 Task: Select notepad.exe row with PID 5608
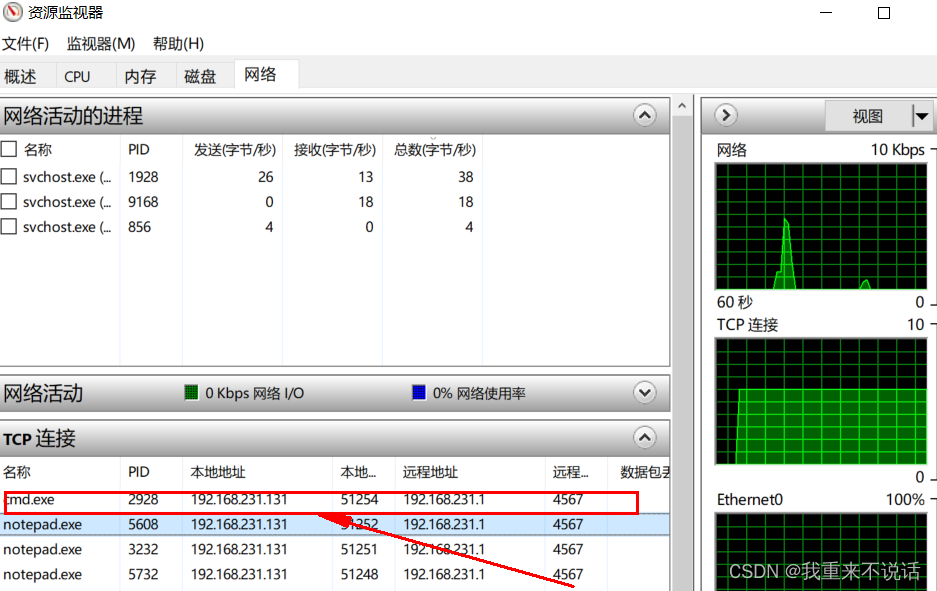335,525
